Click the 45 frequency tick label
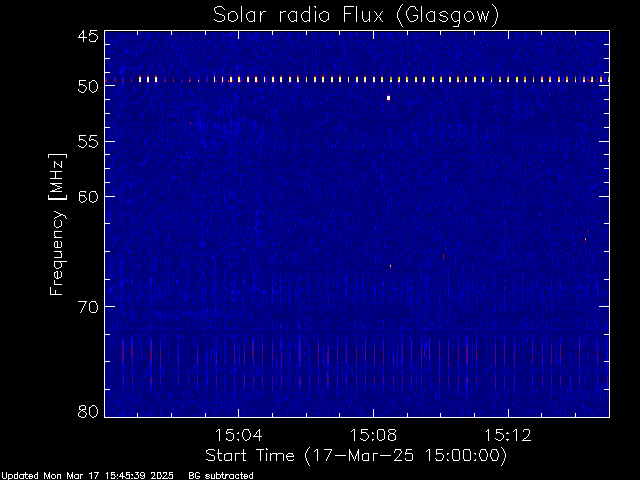 point(88,36)
